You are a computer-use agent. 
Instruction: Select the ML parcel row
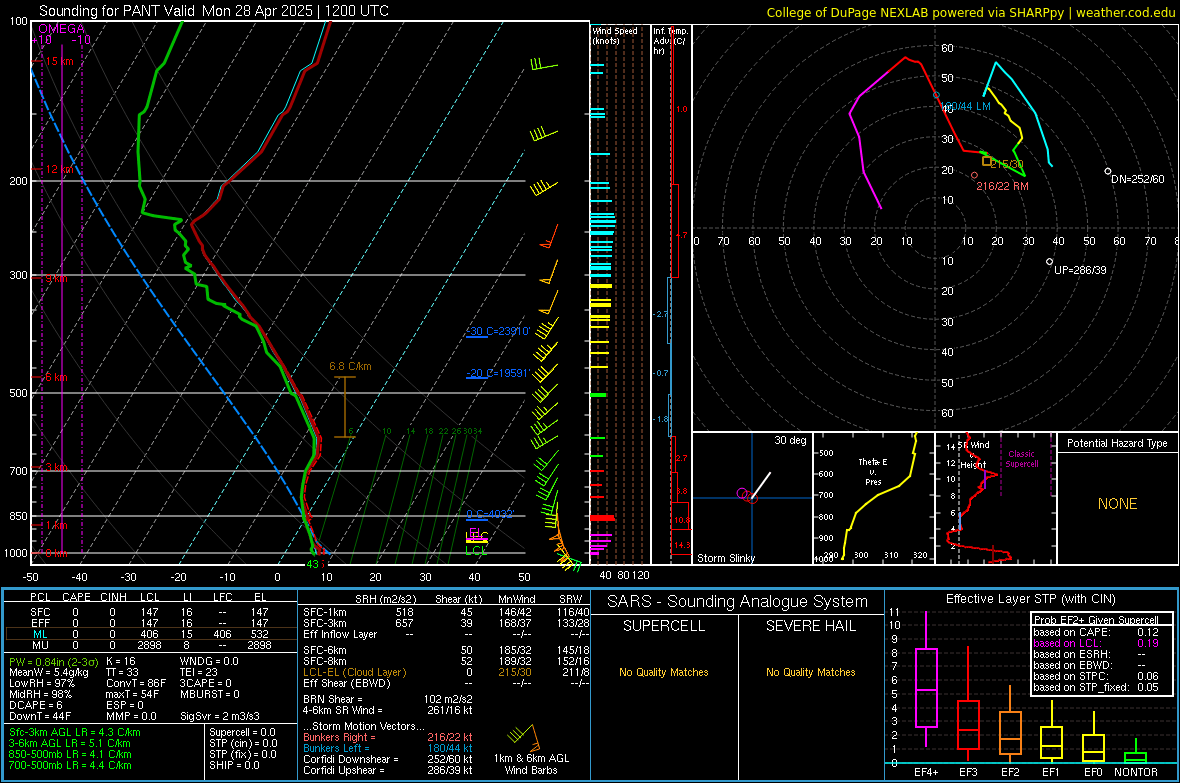(151, 634)
